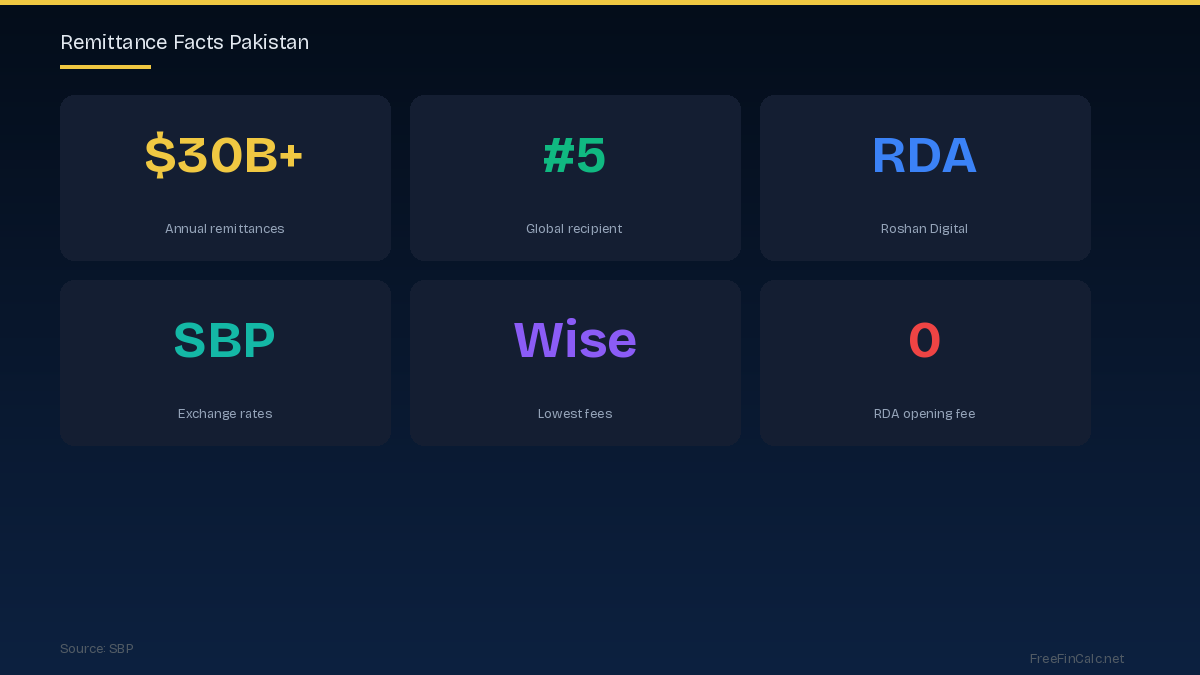Click the empty dark area below the cards
The image size is (1200, 675).
600,540
